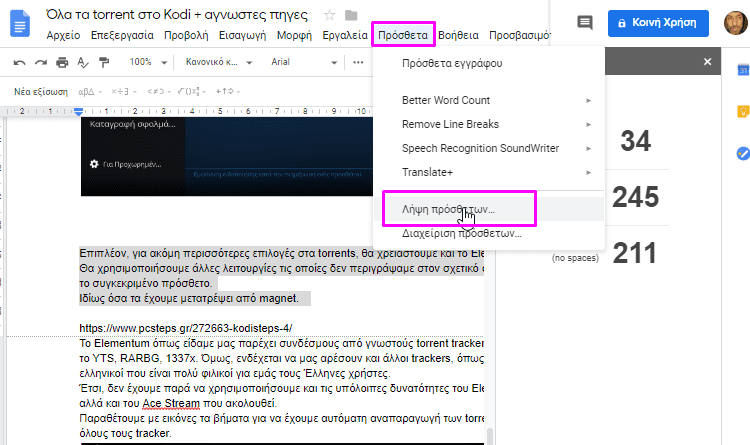Click the line 'Ιδίως όσα τα έχουμε'

(189, 299)
